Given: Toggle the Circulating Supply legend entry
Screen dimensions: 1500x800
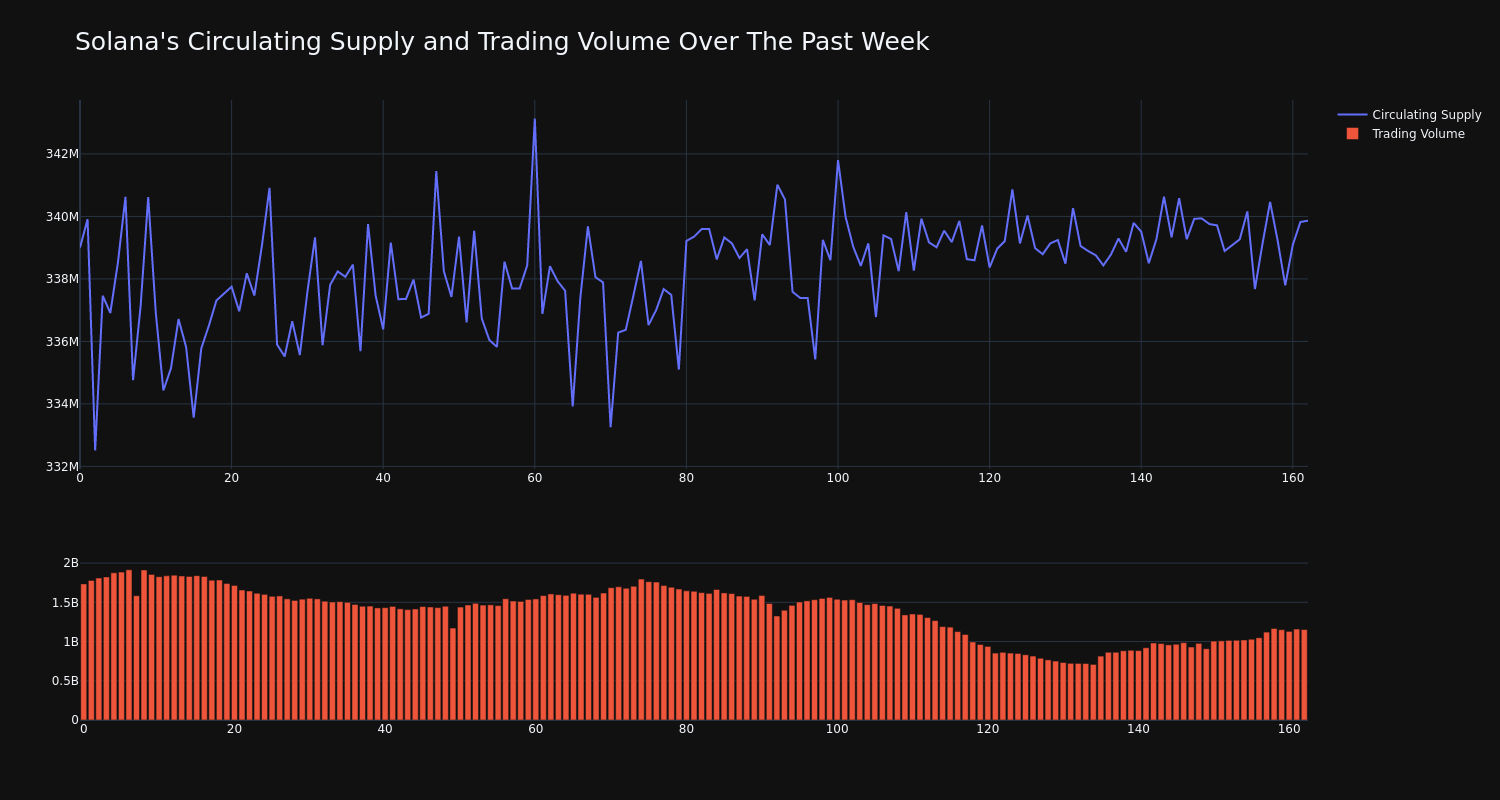Looking at the screenshot, I should coord(1409,115).
